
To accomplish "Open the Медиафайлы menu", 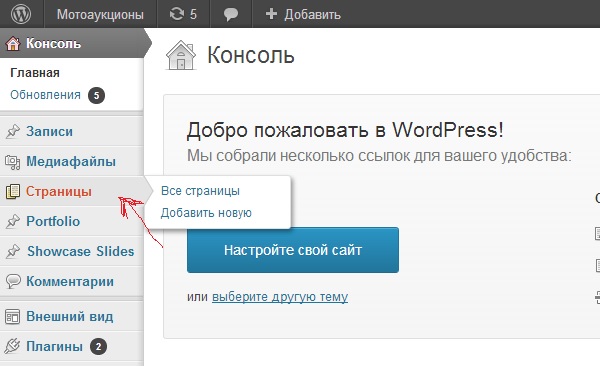I will (x=71, y=161).
